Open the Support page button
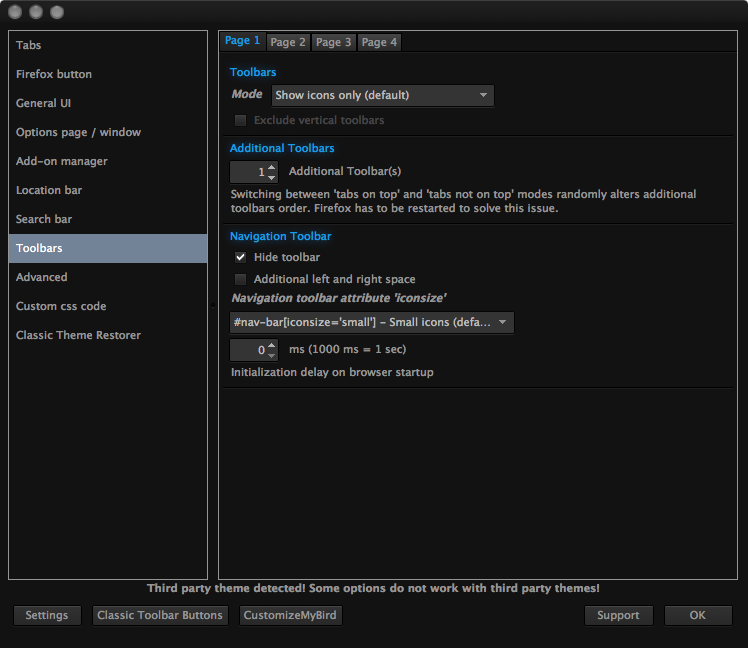This screenshot has height=648, width=748. [x=618, y=616]
